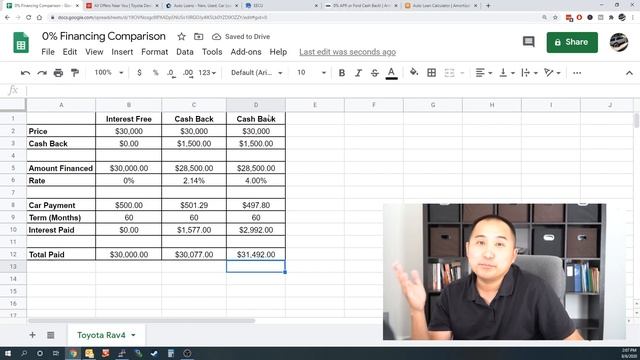Image resolution: width=640 pixels, height=360 pixels.
Task: Add a new sheet with plus icon
Action: [x=32, y=335]
